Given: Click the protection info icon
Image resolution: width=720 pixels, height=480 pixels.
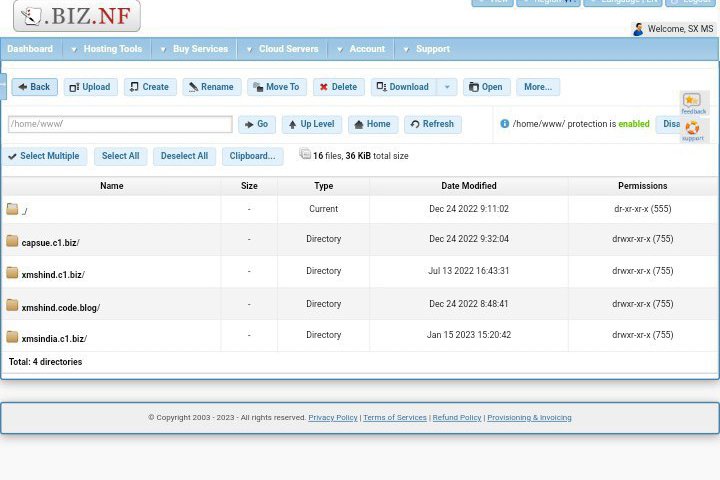Looking at the screenshot, I should (x=504, y=124).
